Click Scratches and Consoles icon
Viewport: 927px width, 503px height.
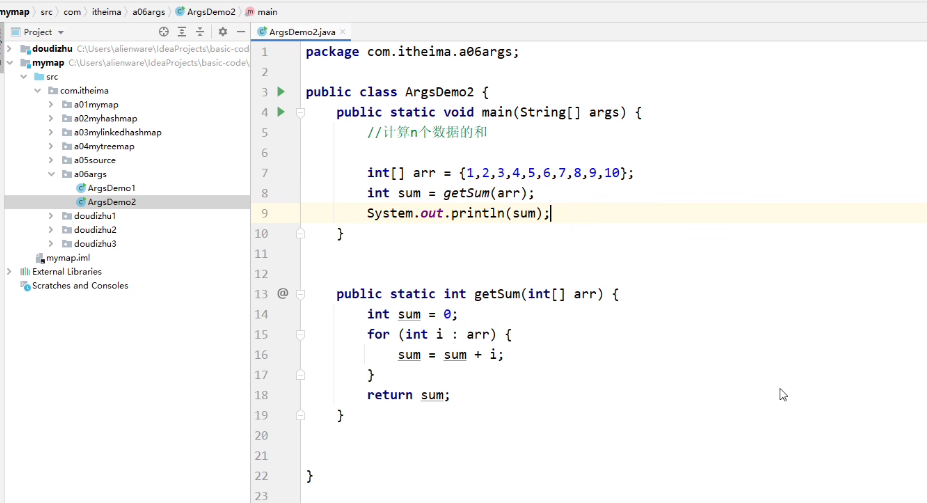[x=25, y=286]
